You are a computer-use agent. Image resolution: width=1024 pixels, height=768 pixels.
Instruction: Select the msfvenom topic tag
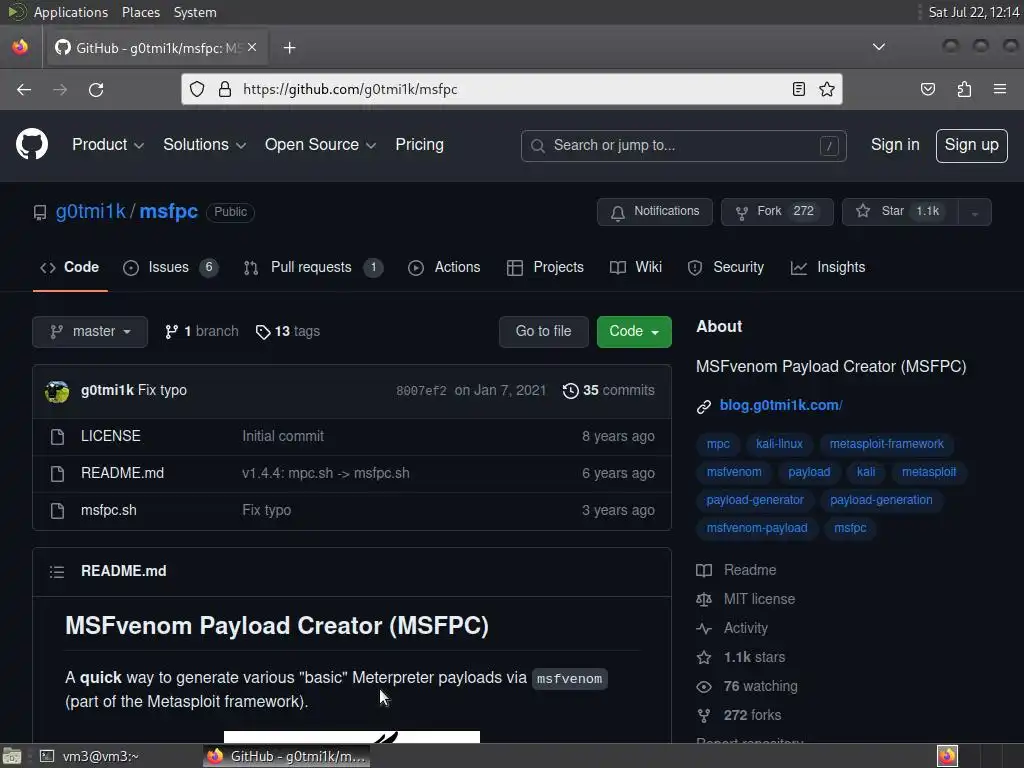click(733, 472)
